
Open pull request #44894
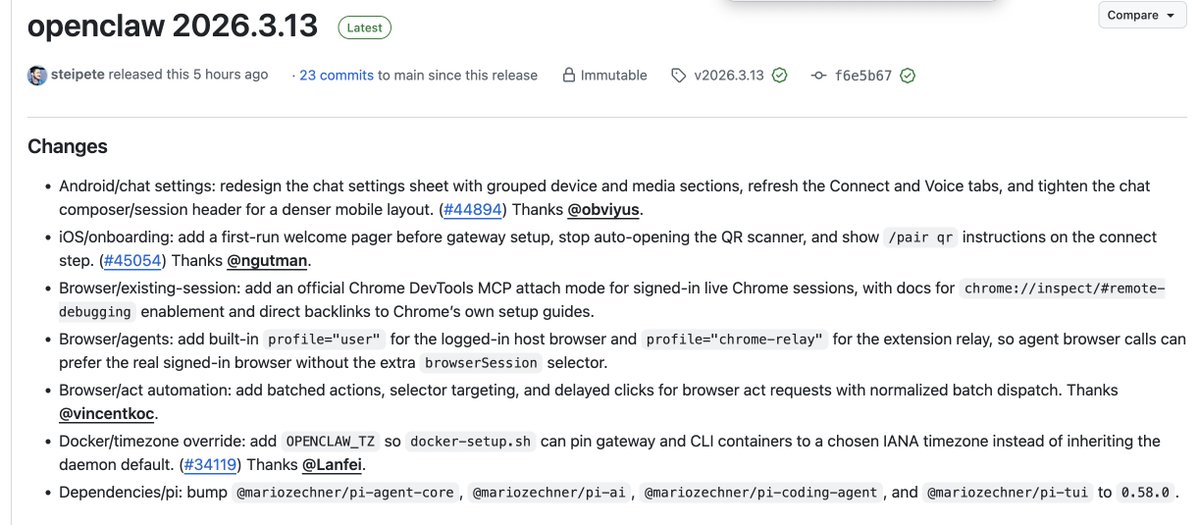coord(475,210)
